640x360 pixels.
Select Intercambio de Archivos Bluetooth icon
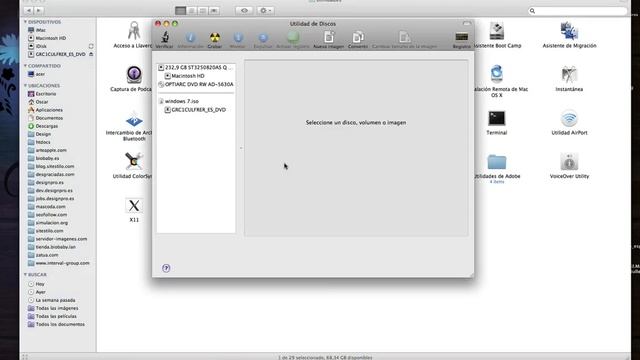click(x=134, y=120)
